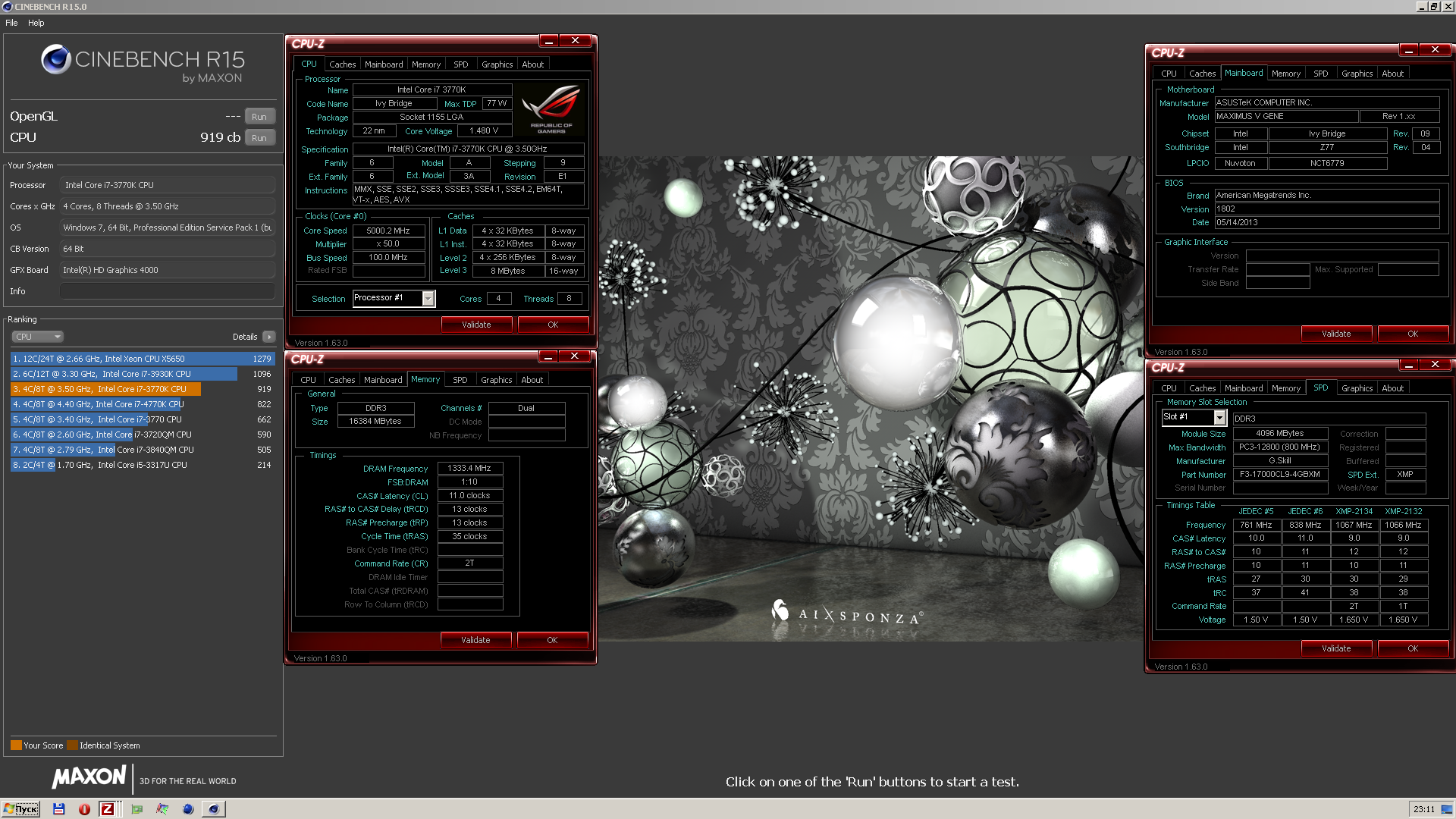Select ranking row Intel Xeon CPU X5650
1456x819 pixels.
tap(143, 359)
